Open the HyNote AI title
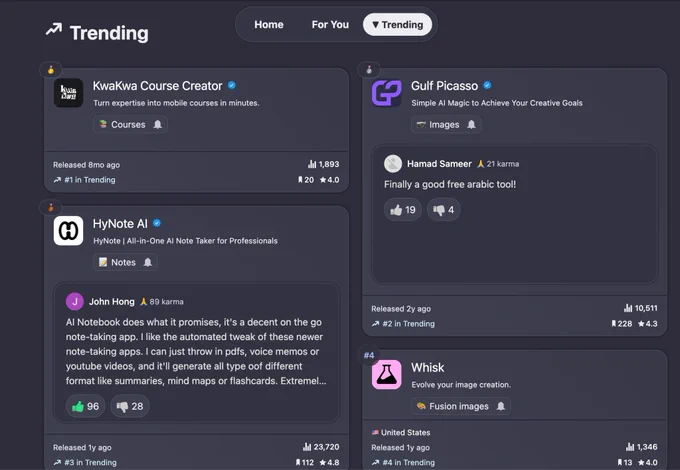This screenshot has width=680, height=470. pos(120,224)
